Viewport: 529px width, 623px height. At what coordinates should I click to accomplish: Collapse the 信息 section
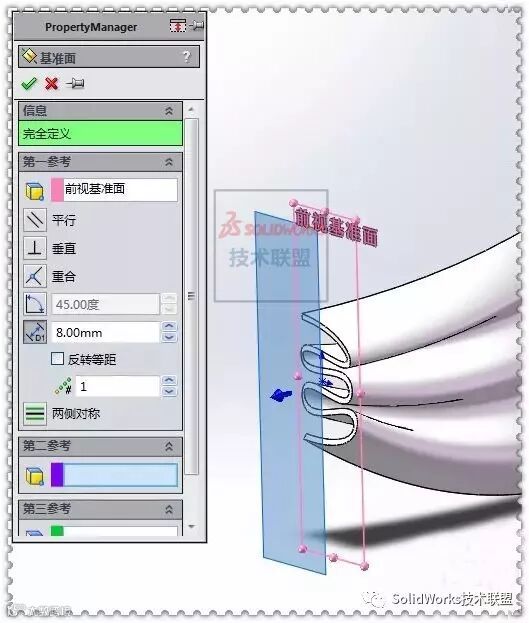pyautogui.click(x=169, y=111)
